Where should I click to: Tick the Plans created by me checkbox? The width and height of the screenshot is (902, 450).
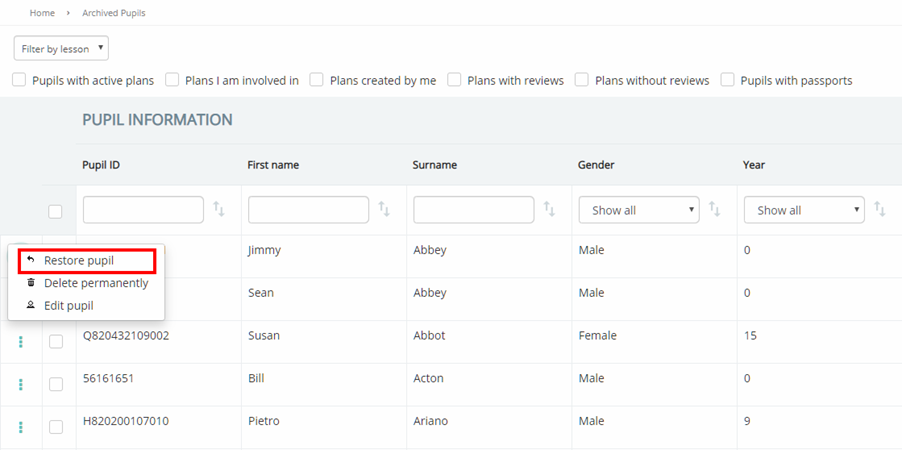pyautogui.click(x=317, y=80)
